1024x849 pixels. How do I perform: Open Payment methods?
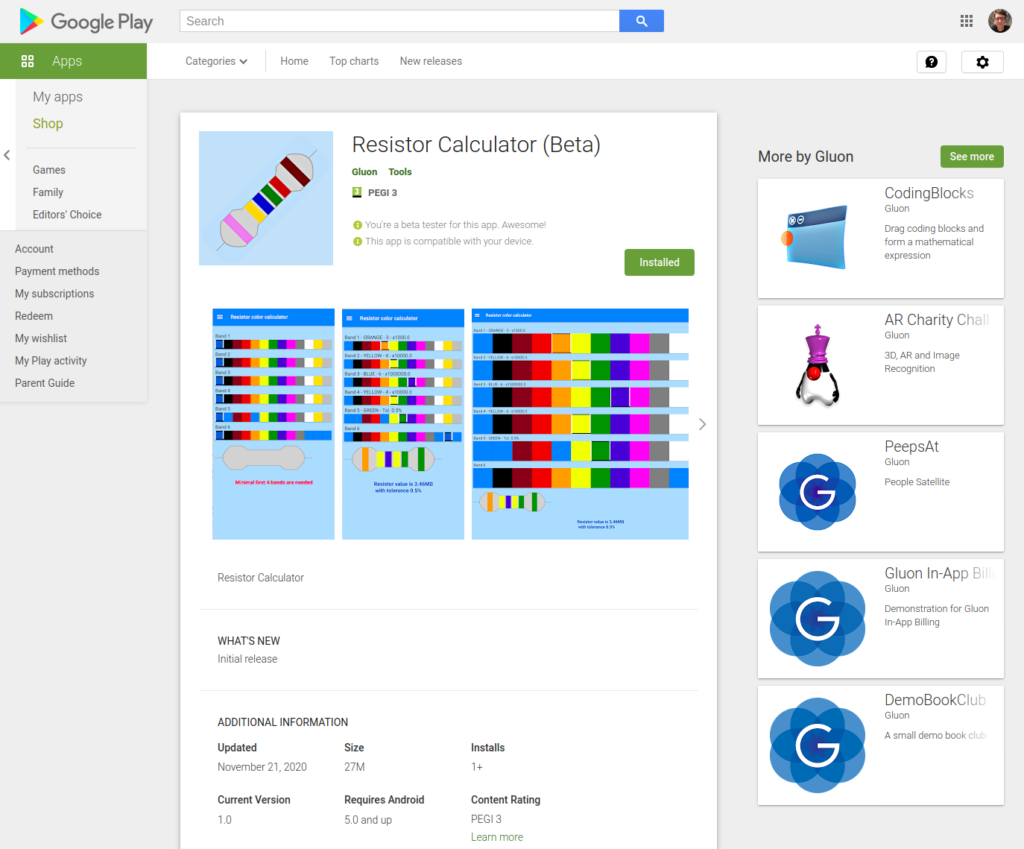click(x=57, y=271)
